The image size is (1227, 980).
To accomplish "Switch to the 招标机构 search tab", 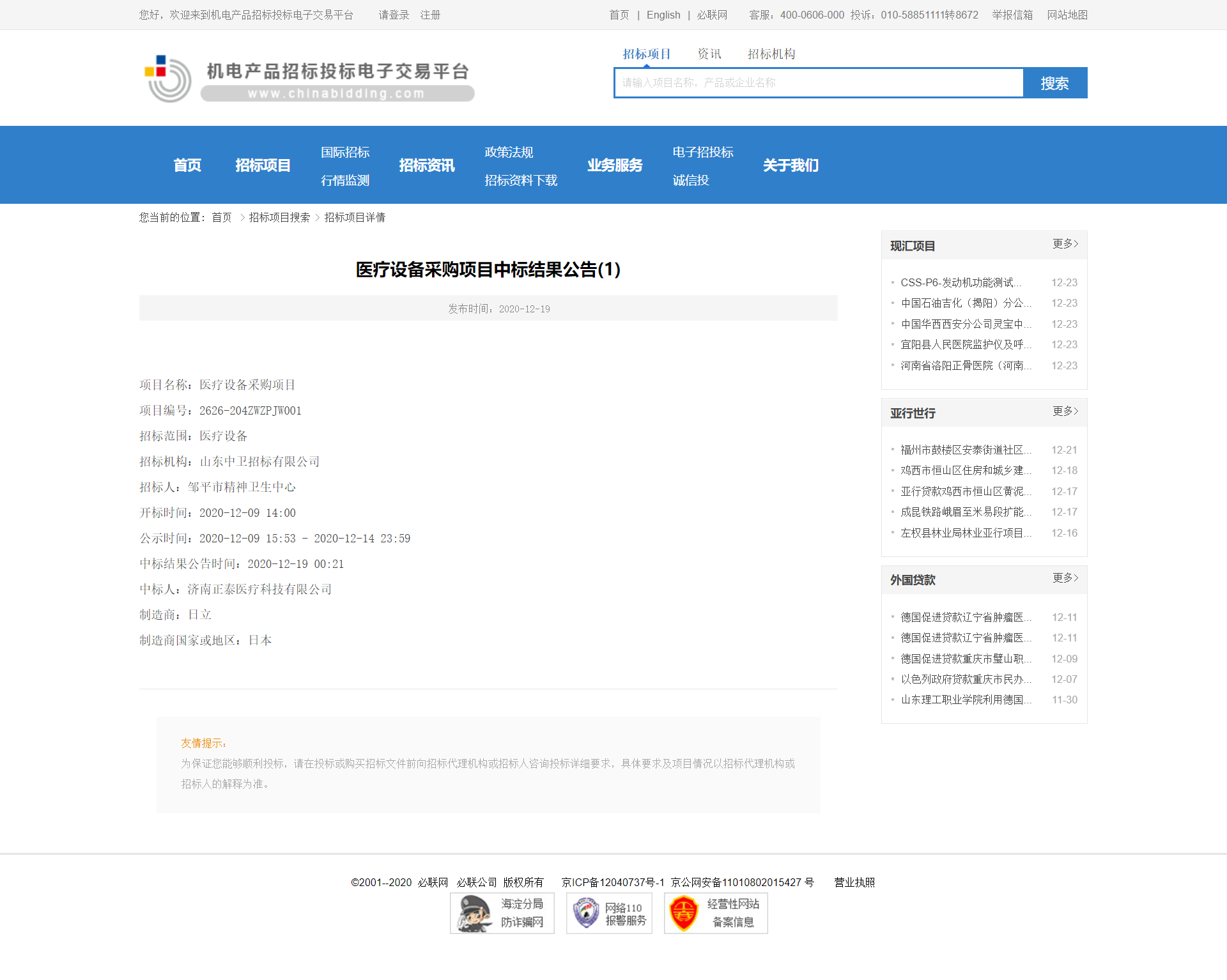I will point(771,54).
